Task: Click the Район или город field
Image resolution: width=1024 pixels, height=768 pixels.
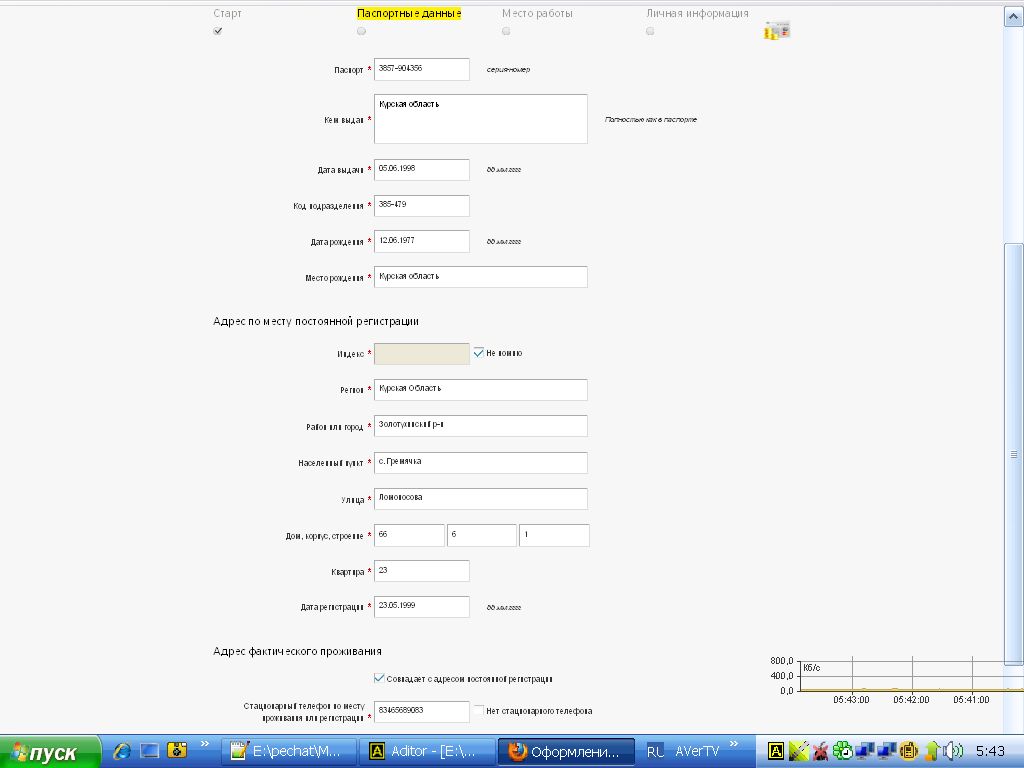Action: [481, 426]
